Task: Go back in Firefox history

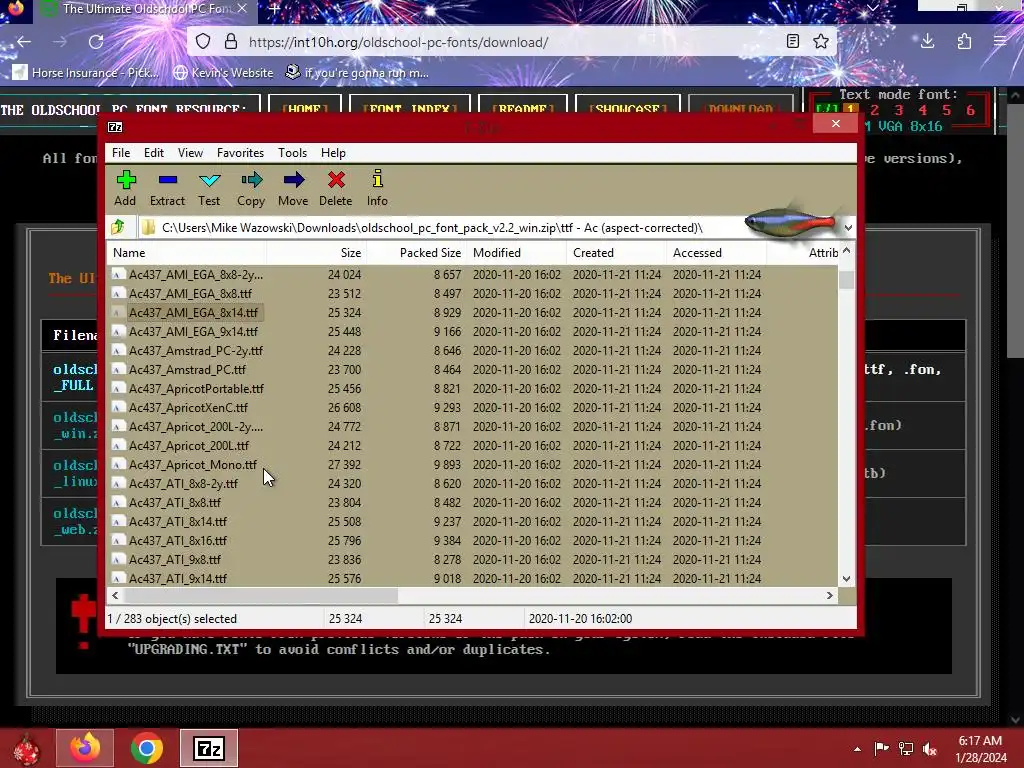Action: pyautogui.click(x=24, y=42)
